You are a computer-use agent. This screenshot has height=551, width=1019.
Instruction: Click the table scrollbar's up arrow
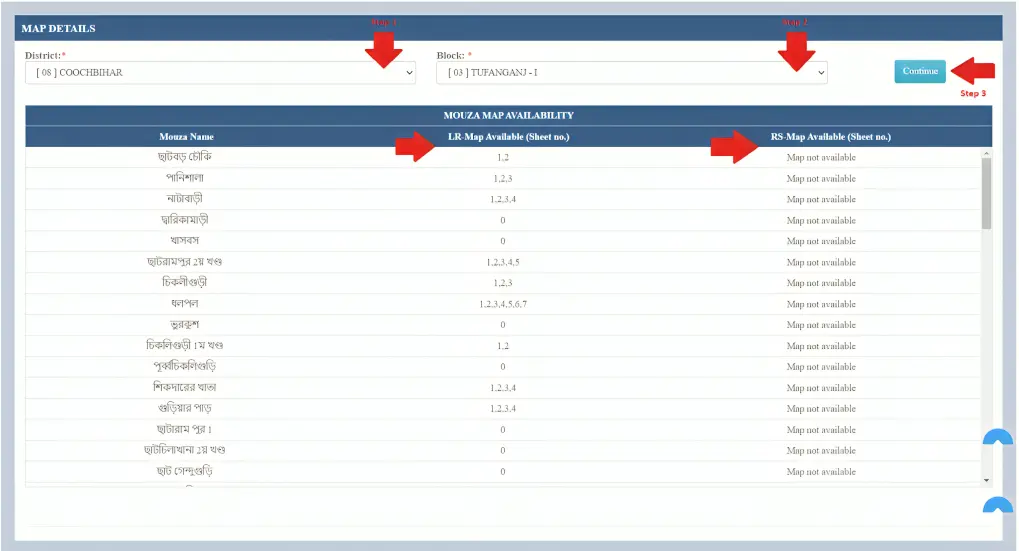(987, 153)
